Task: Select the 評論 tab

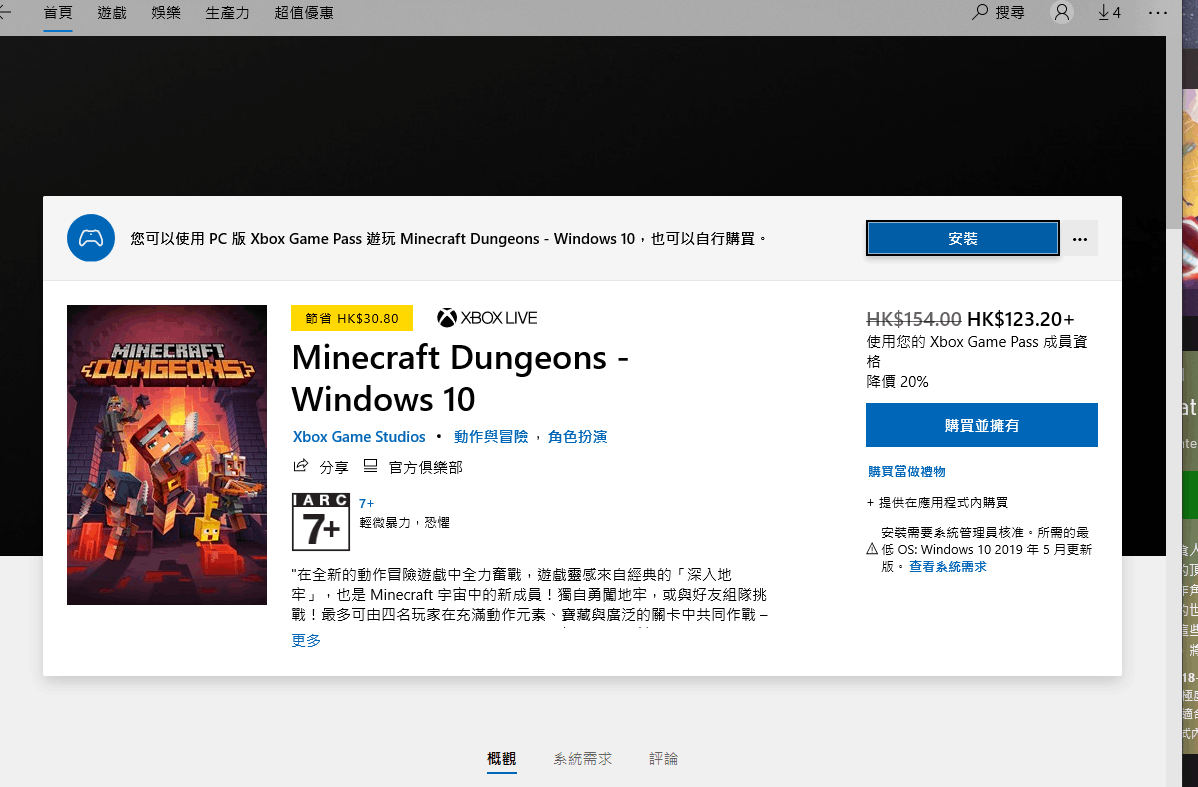Action: (663, 758)
